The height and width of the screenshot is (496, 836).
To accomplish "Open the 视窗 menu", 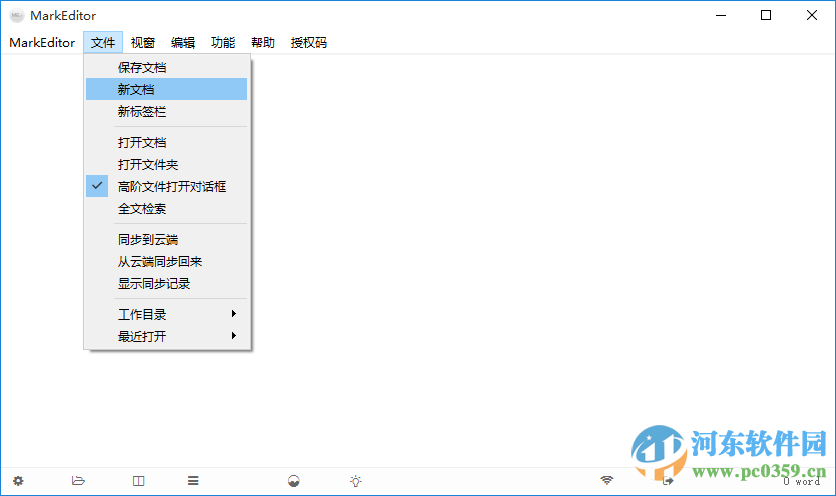I will (x=143, y=43).
